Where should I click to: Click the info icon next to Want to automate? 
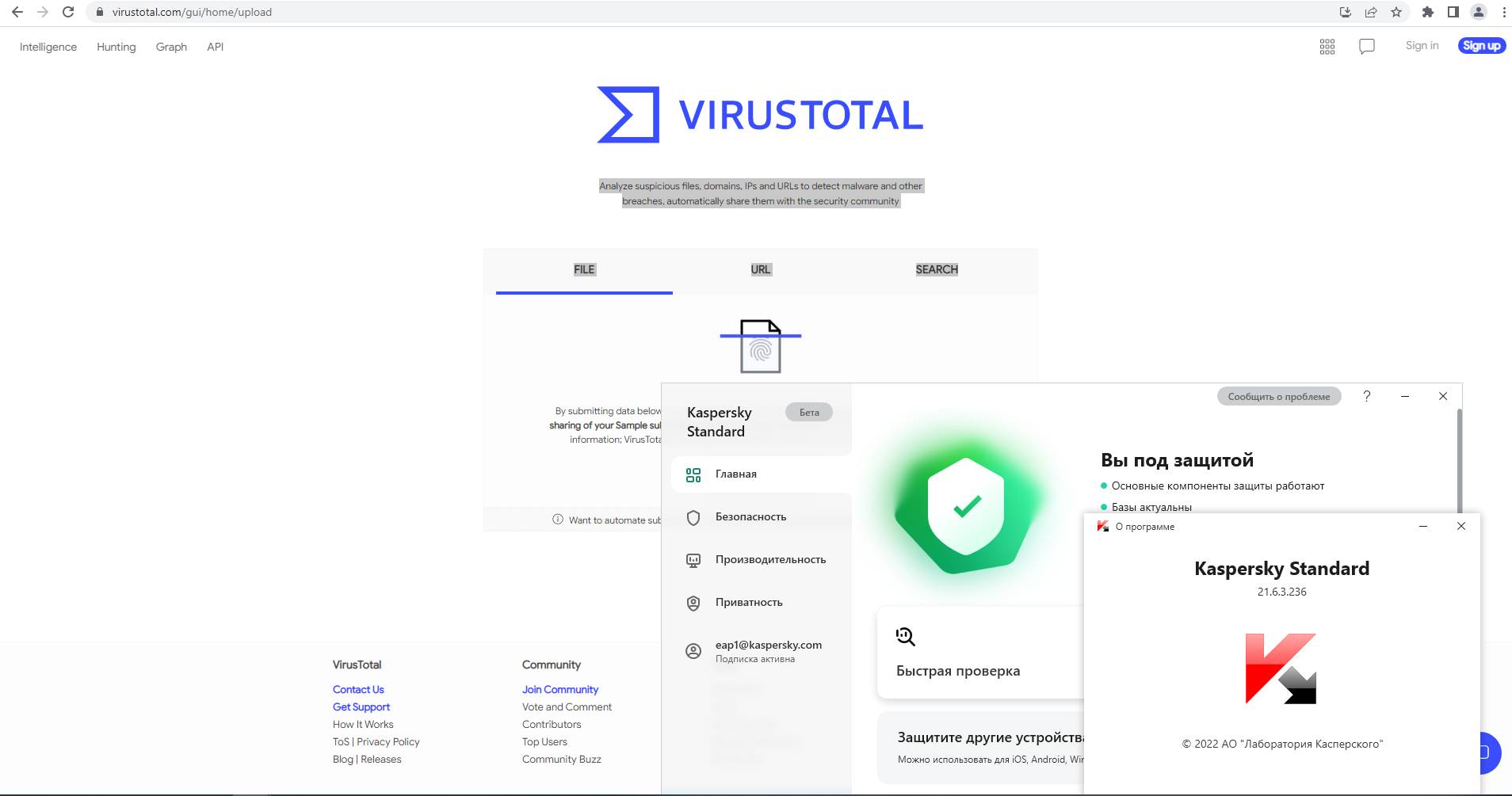[558, 520]
